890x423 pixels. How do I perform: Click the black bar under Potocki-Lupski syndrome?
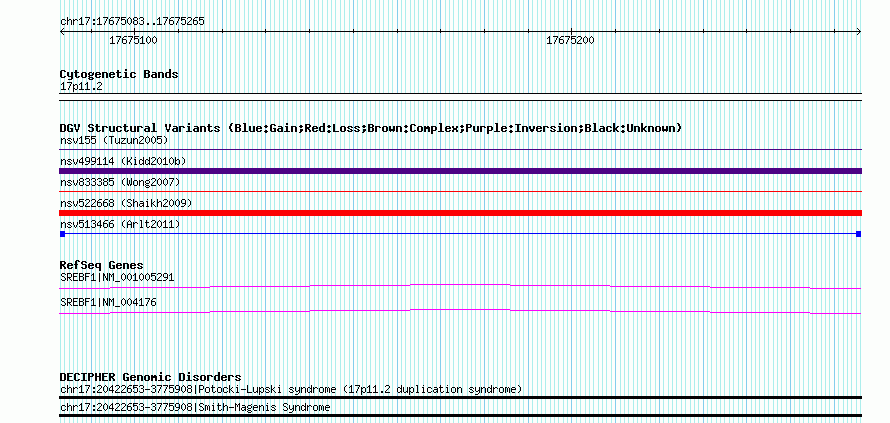tap(460, 398)
